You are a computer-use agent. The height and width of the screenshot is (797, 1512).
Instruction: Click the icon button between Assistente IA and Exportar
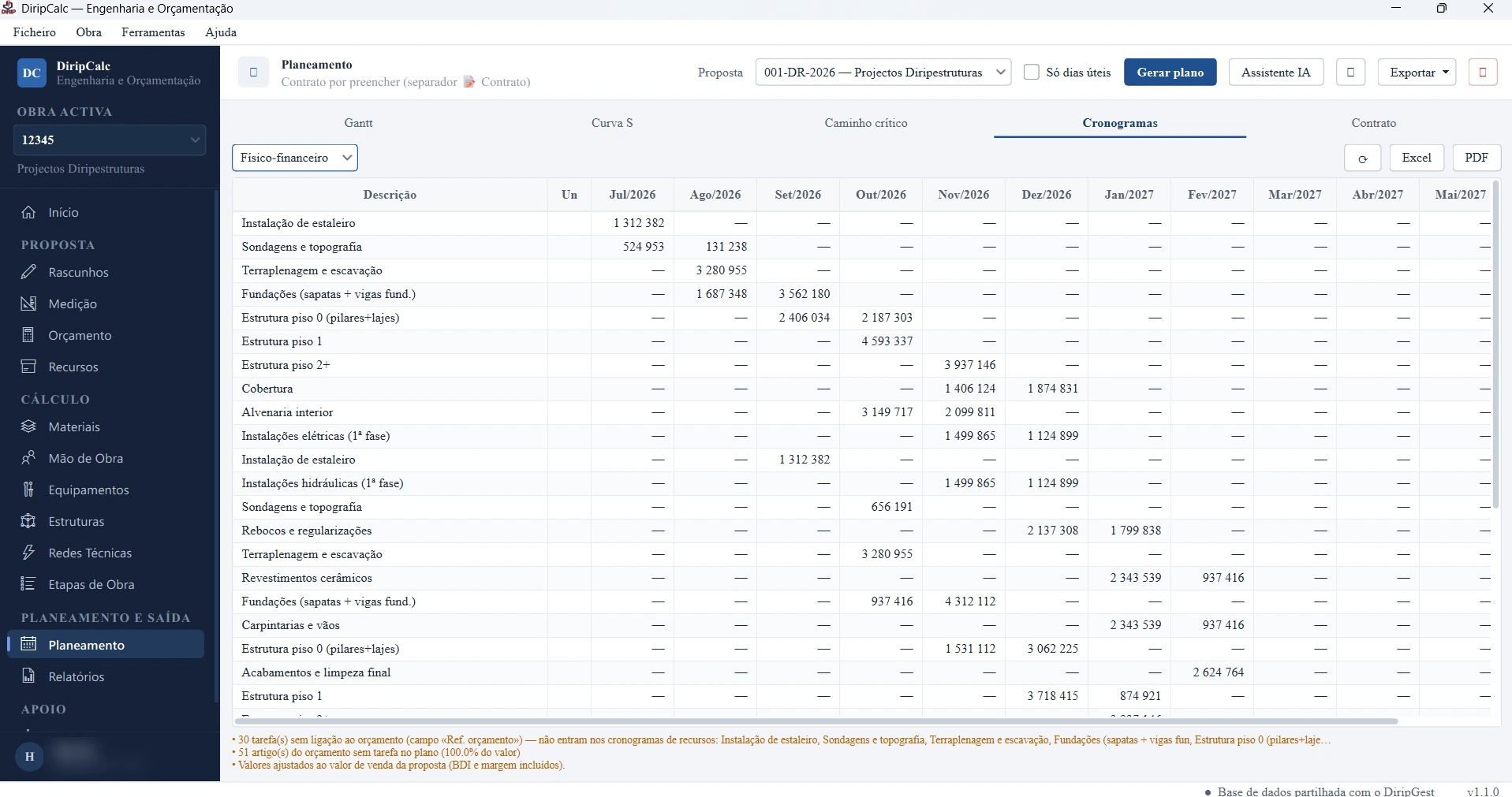point(1350,73)
